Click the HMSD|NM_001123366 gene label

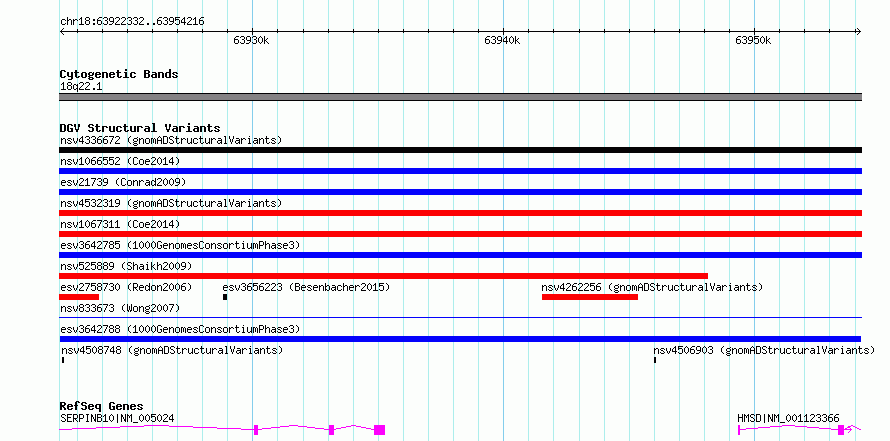pyautogui.click(x=788, y=419)
